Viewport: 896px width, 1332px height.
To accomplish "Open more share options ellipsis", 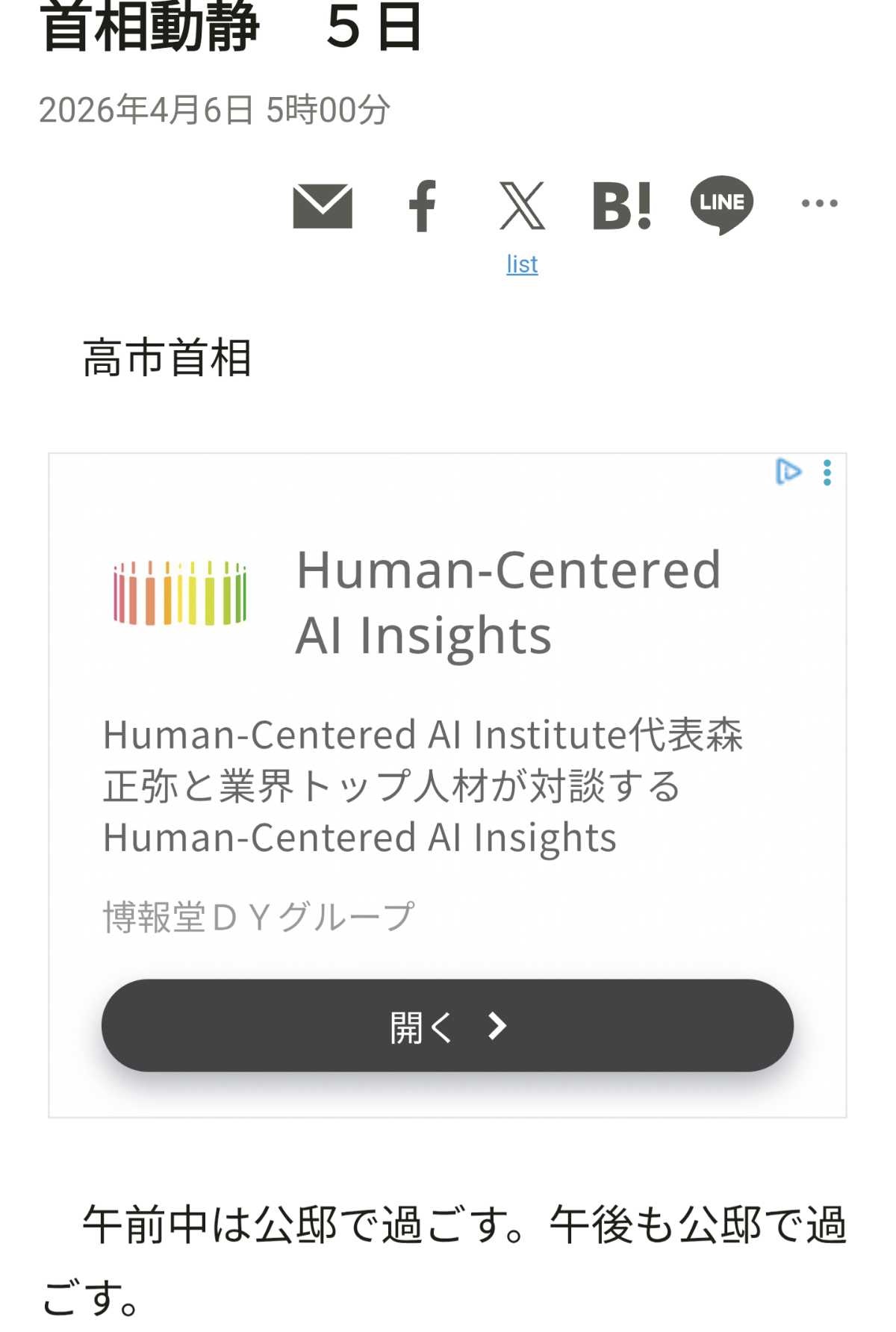I will point(819,203).
